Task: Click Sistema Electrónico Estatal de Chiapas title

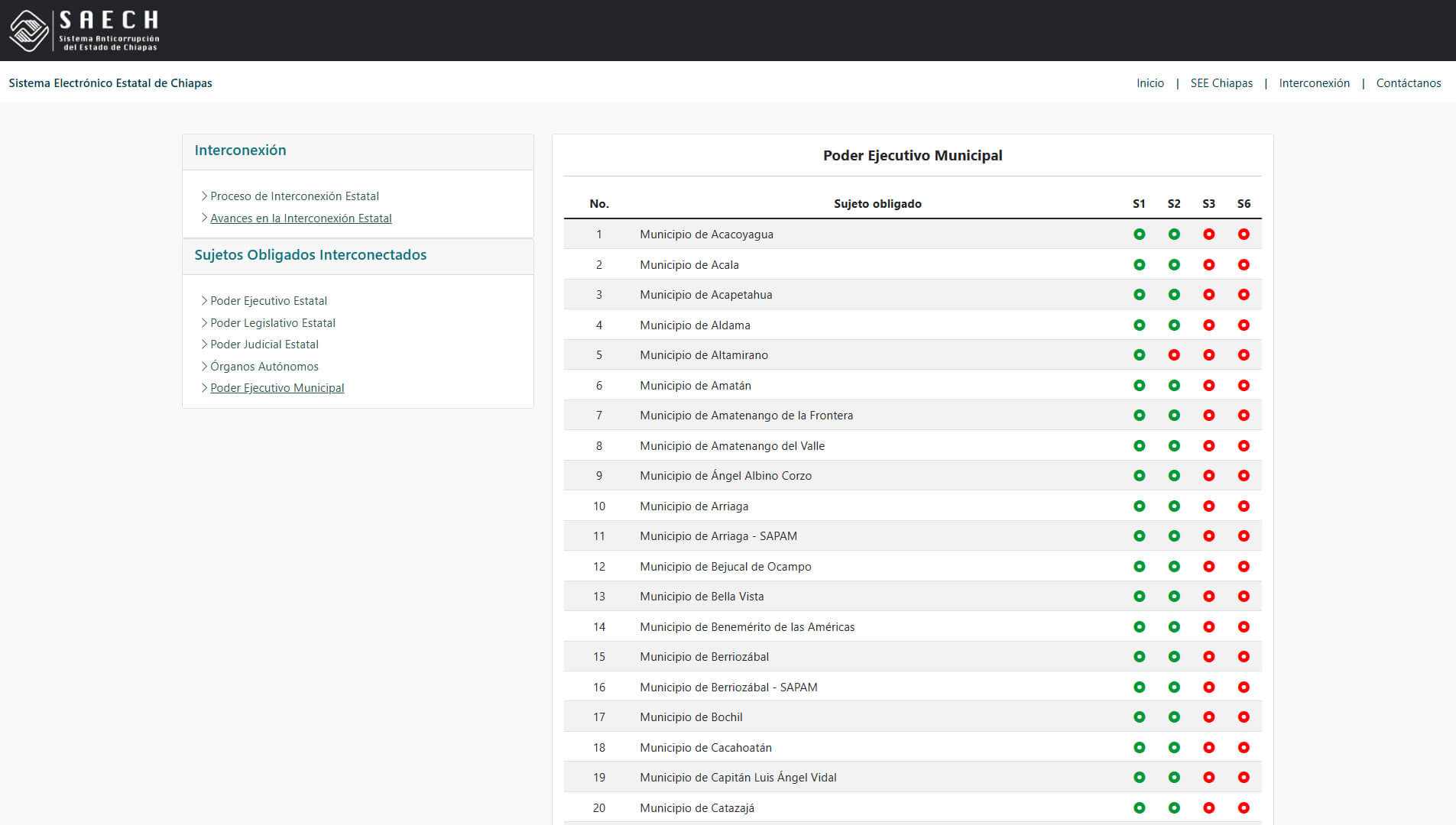Action: point(111,83)
